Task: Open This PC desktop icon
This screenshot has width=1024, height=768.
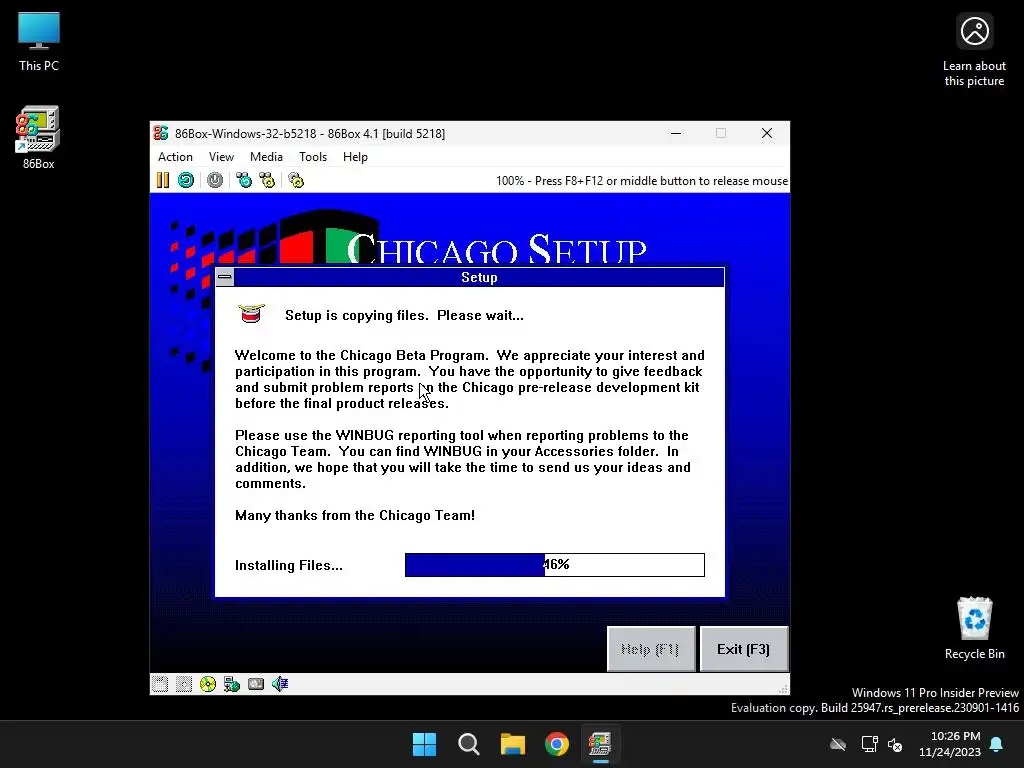Action: (x=39, y=42)
